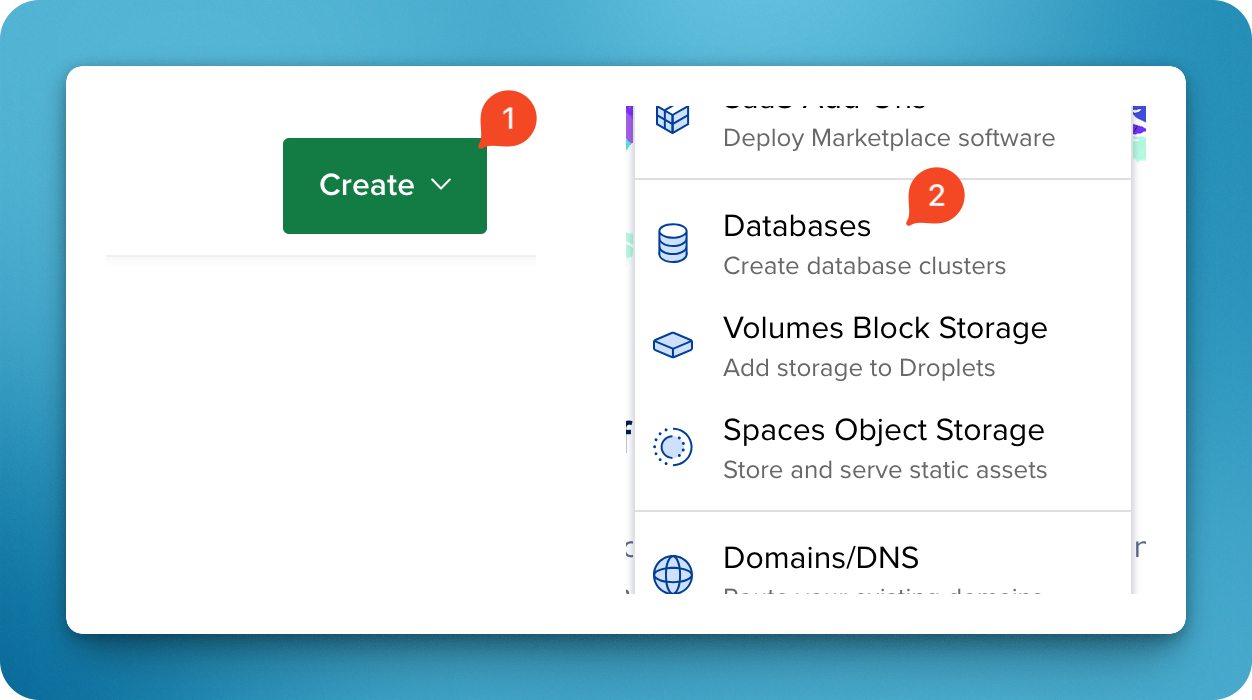This screenshot has height=700, width=1252.
Task: Expand the Create dropdown chevron arrow
Action: coord(441,185)
